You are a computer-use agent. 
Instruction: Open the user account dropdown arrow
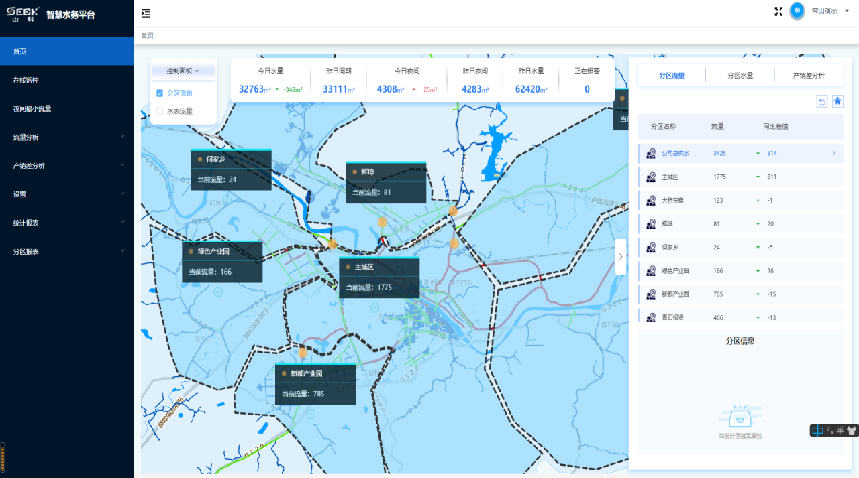point(847,11)
